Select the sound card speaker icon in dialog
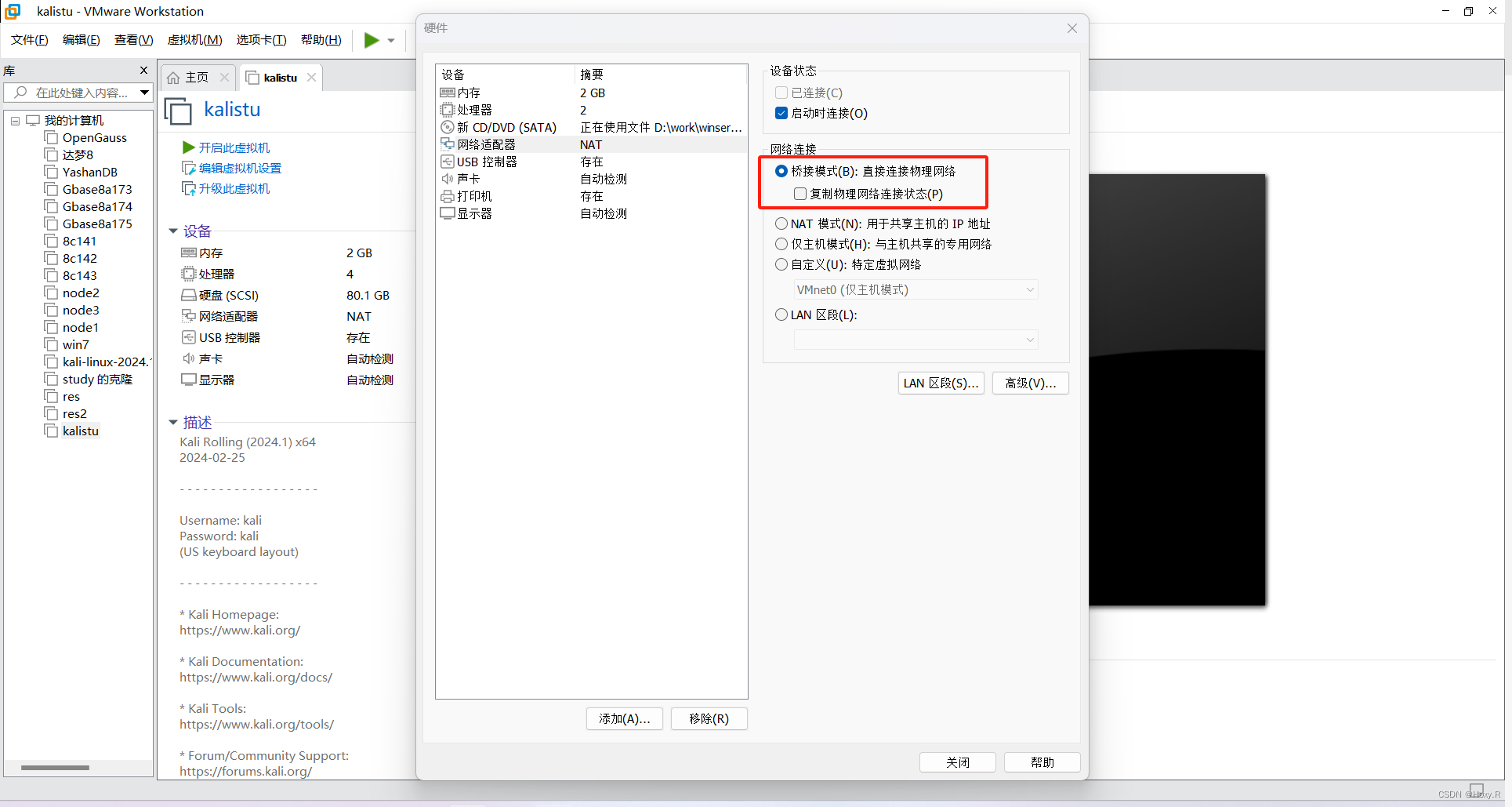1512x807 pixels. (448, 179)
